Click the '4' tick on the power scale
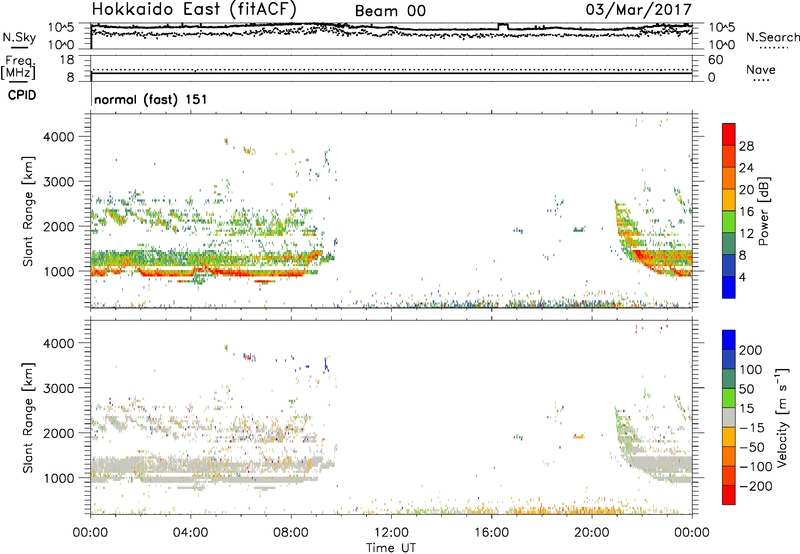 (742, 277)
